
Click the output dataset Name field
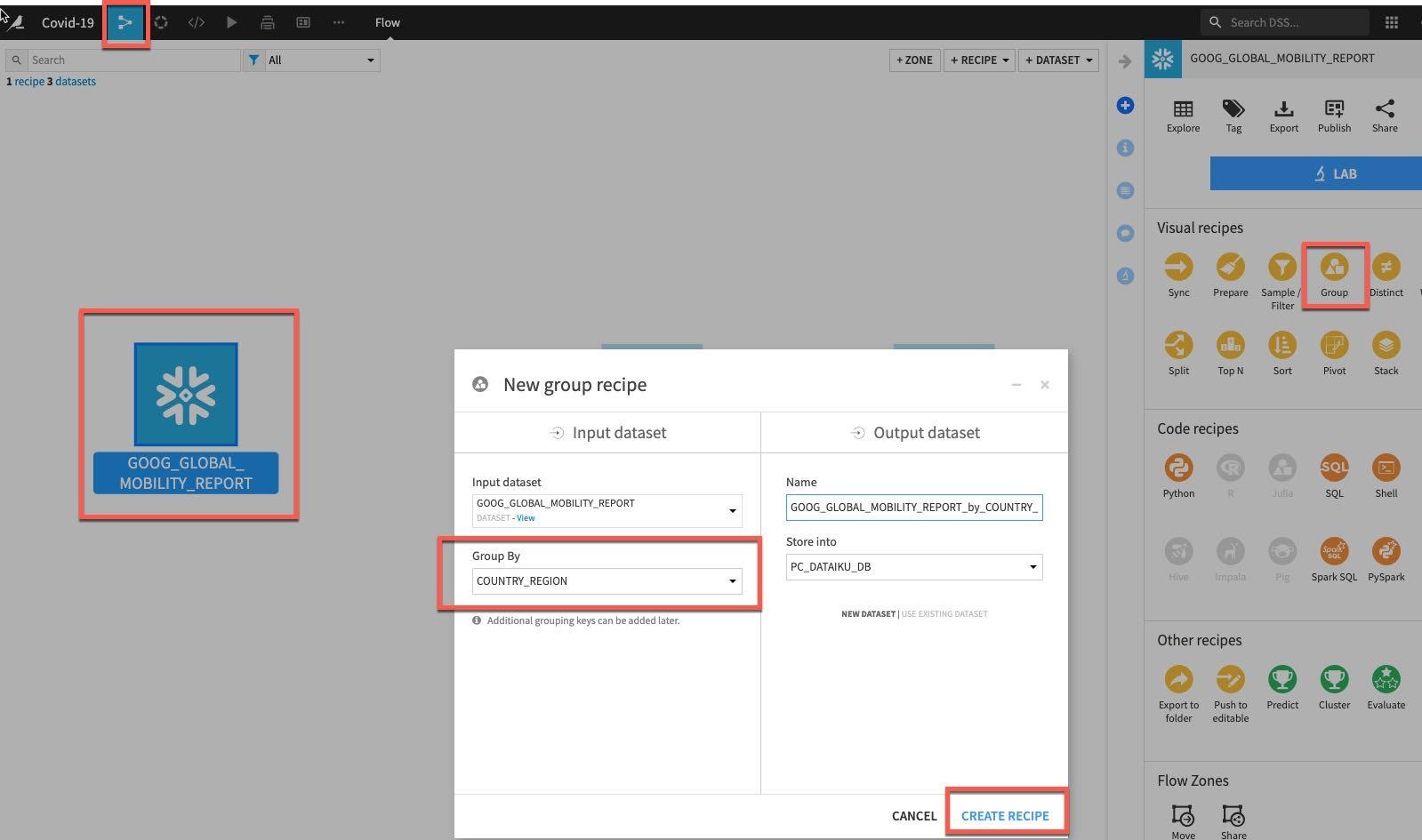pos(913,508)
